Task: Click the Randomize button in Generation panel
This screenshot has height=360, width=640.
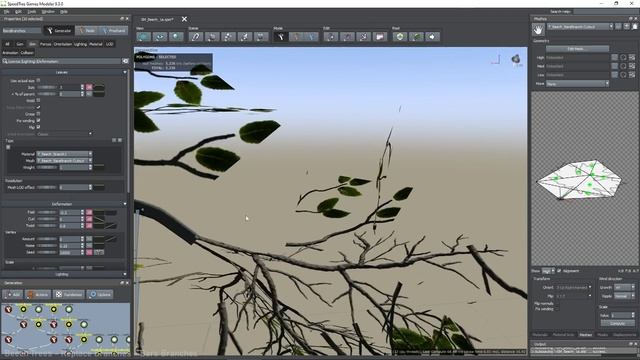Action: (x=69, y=294)
